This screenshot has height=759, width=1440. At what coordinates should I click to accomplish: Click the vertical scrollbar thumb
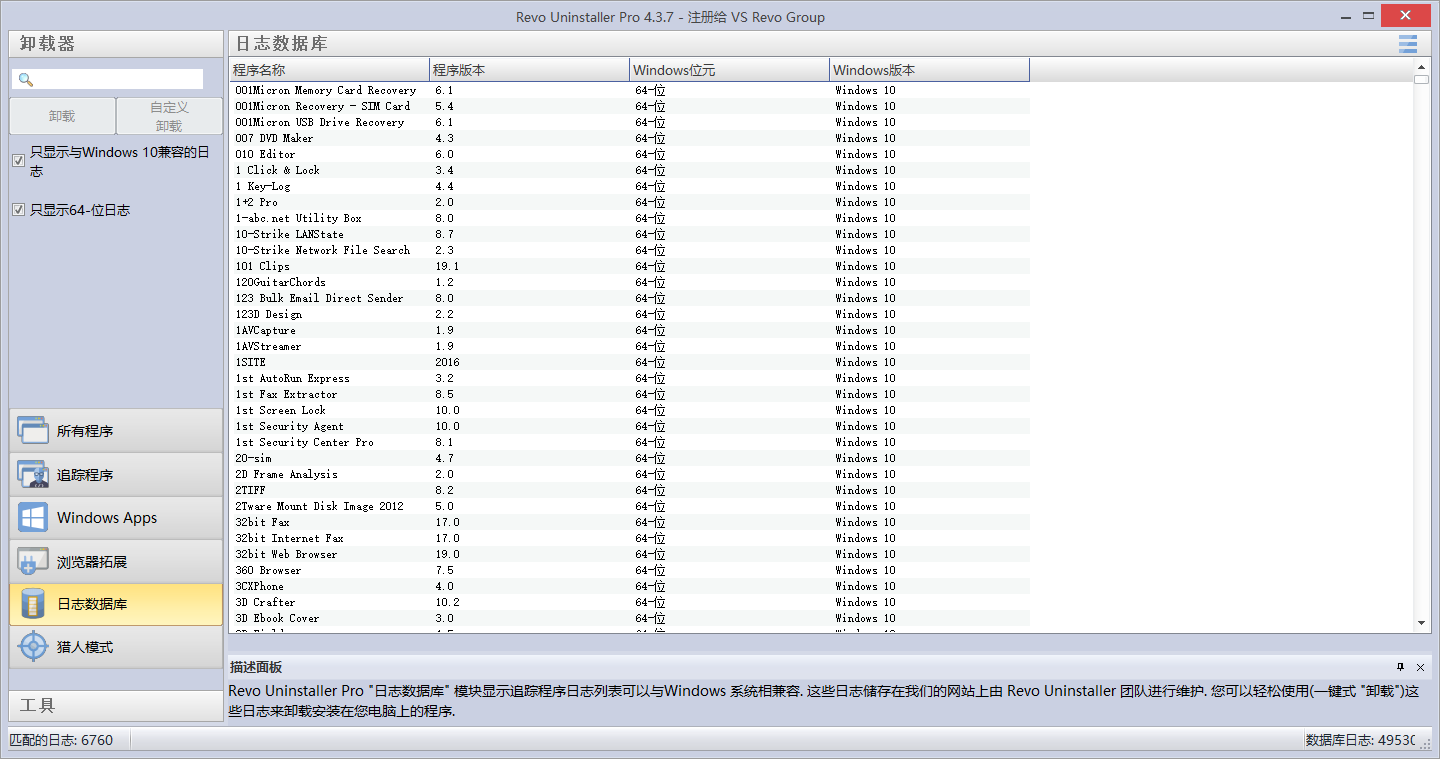(1422, 79)
